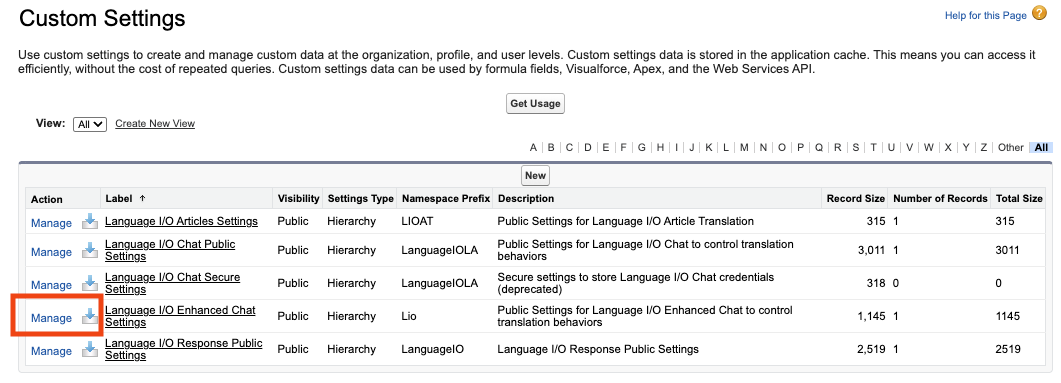
Task: Filter list by letter D
Action: tap(588, 148)
